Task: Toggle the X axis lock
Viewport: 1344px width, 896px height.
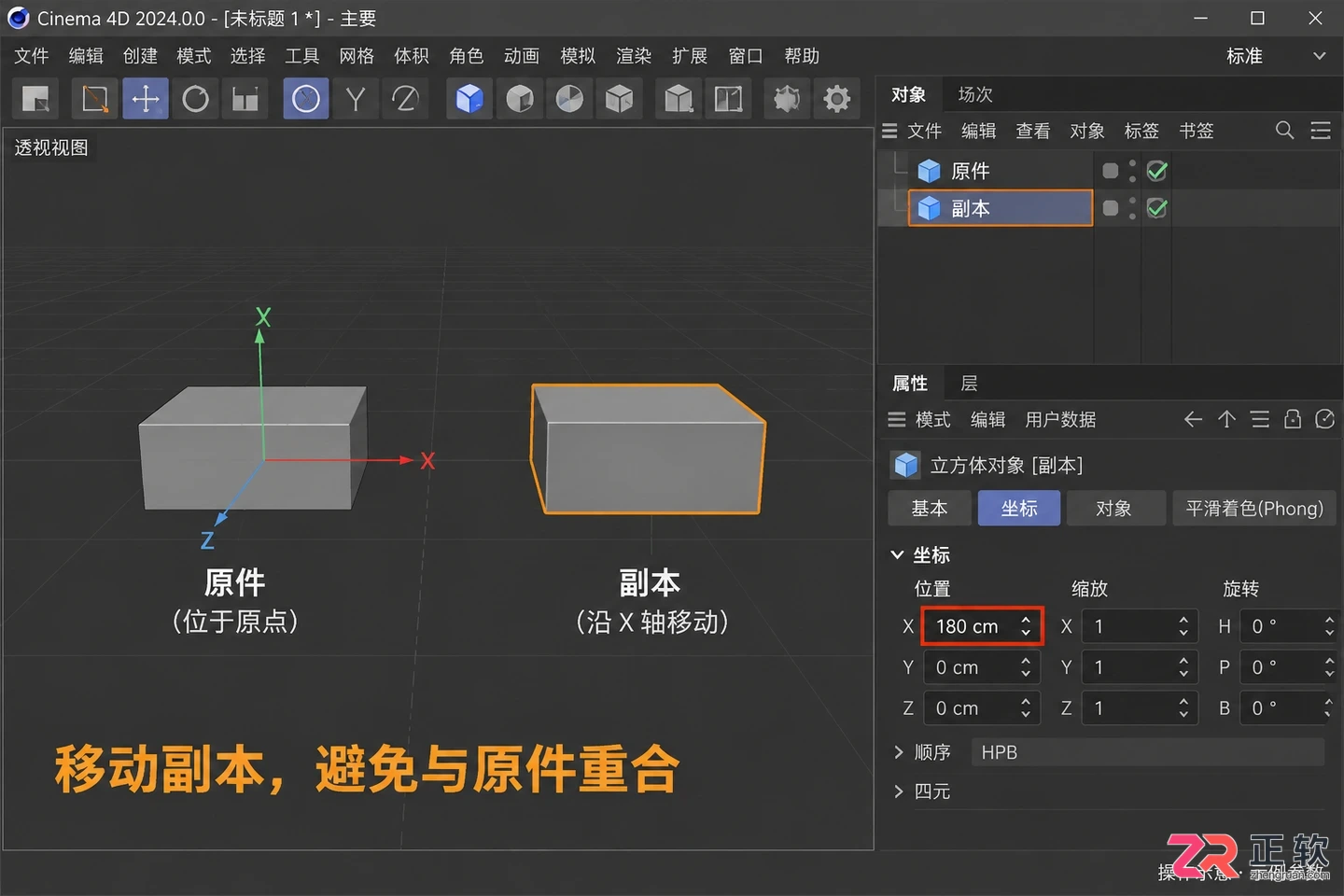Action: [x=306, y=99]
